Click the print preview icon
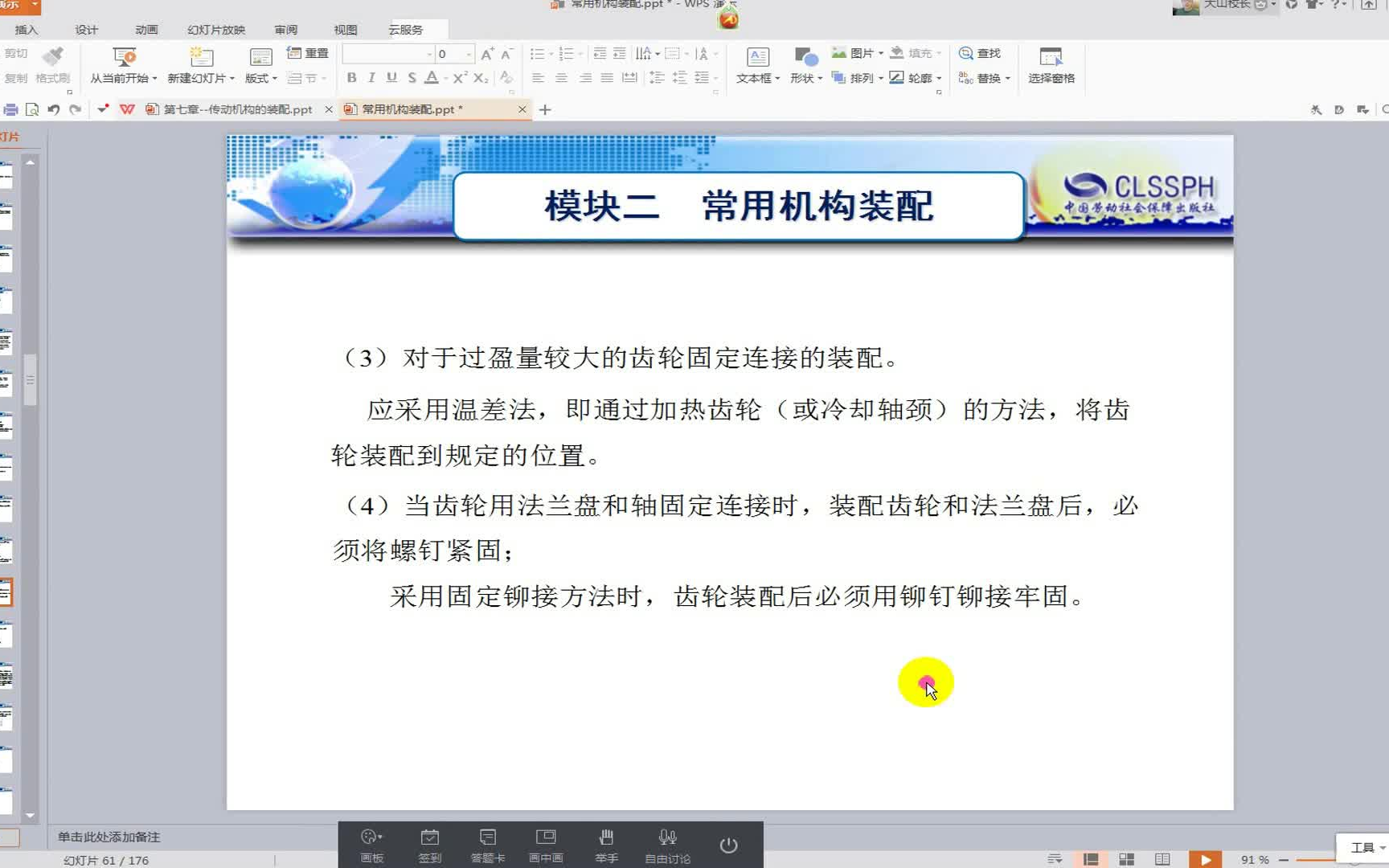 [x=32, y=109]
